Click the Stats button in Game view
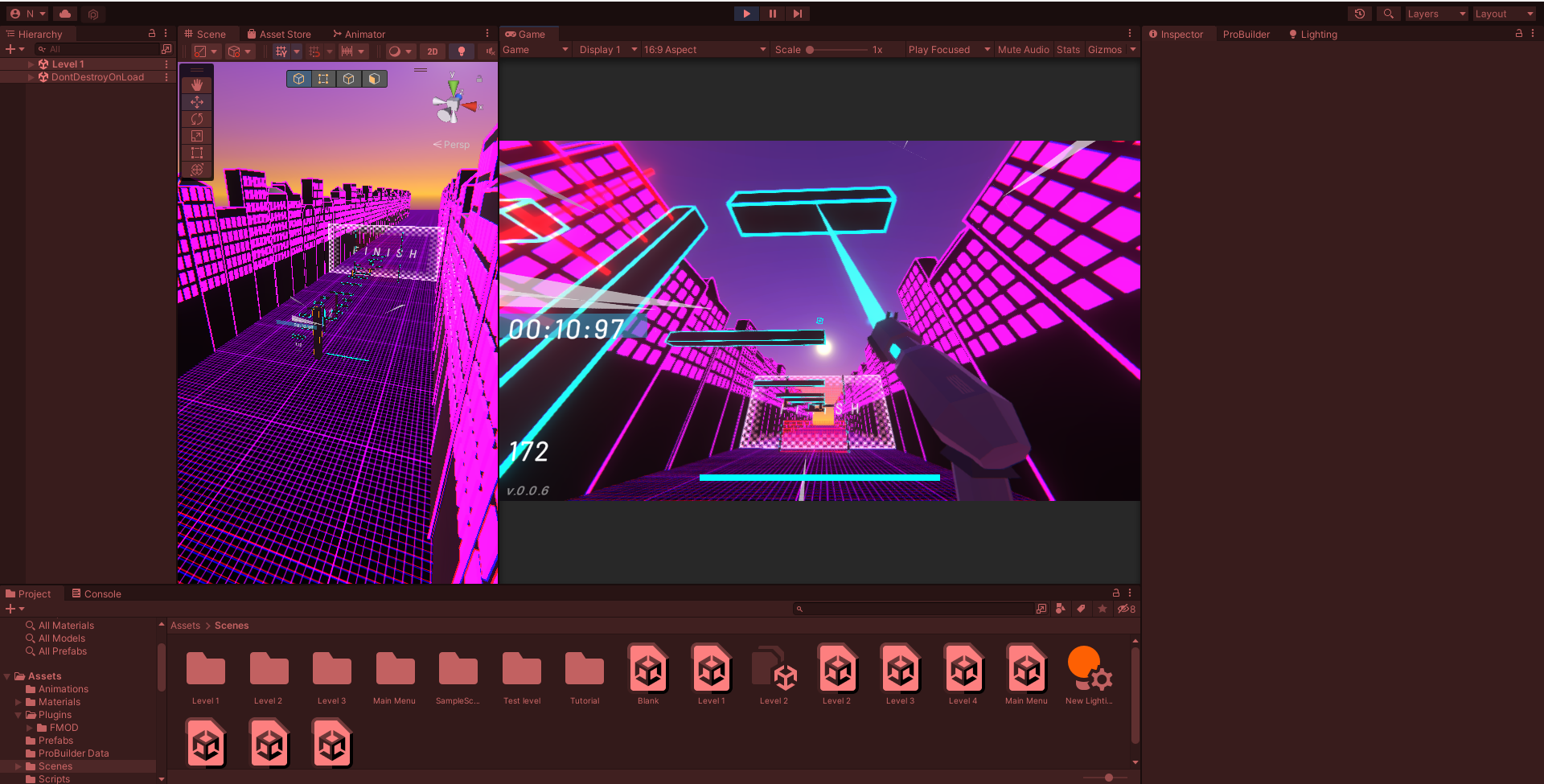This screenshot has width=1544, height=784. point(1068,50)
